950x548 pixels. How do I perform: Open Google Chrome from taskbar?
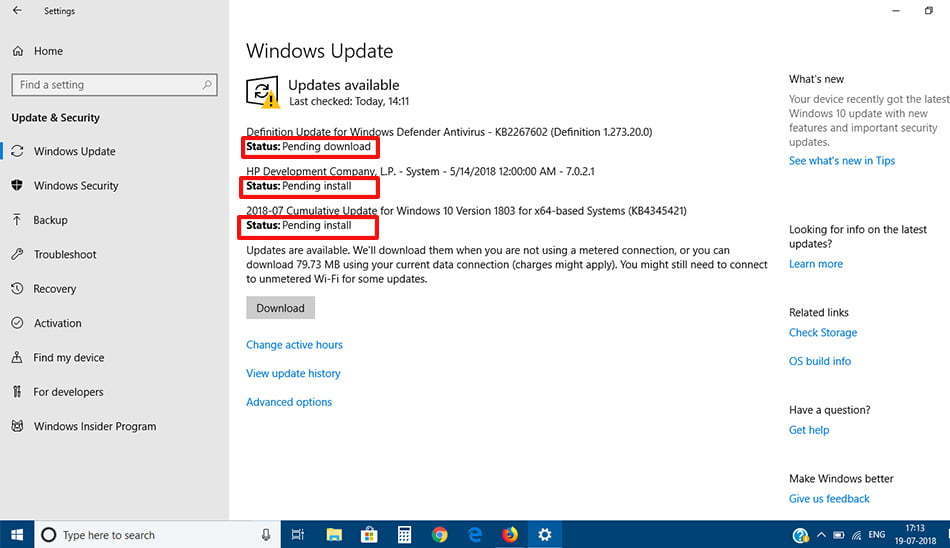tap(440, 535)
